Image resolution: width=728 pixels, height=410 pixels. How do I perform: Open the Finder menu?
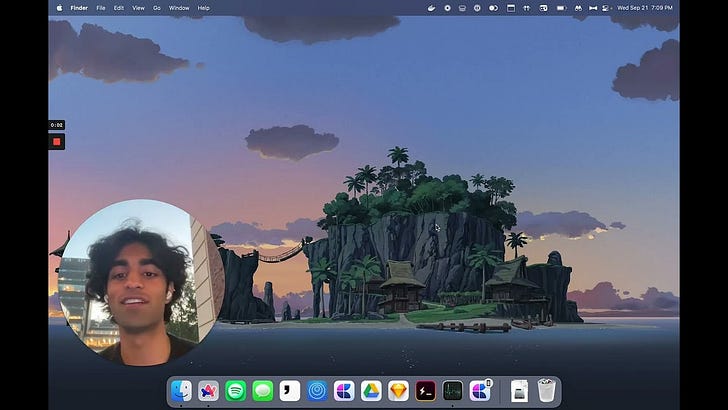pos(79,8)
